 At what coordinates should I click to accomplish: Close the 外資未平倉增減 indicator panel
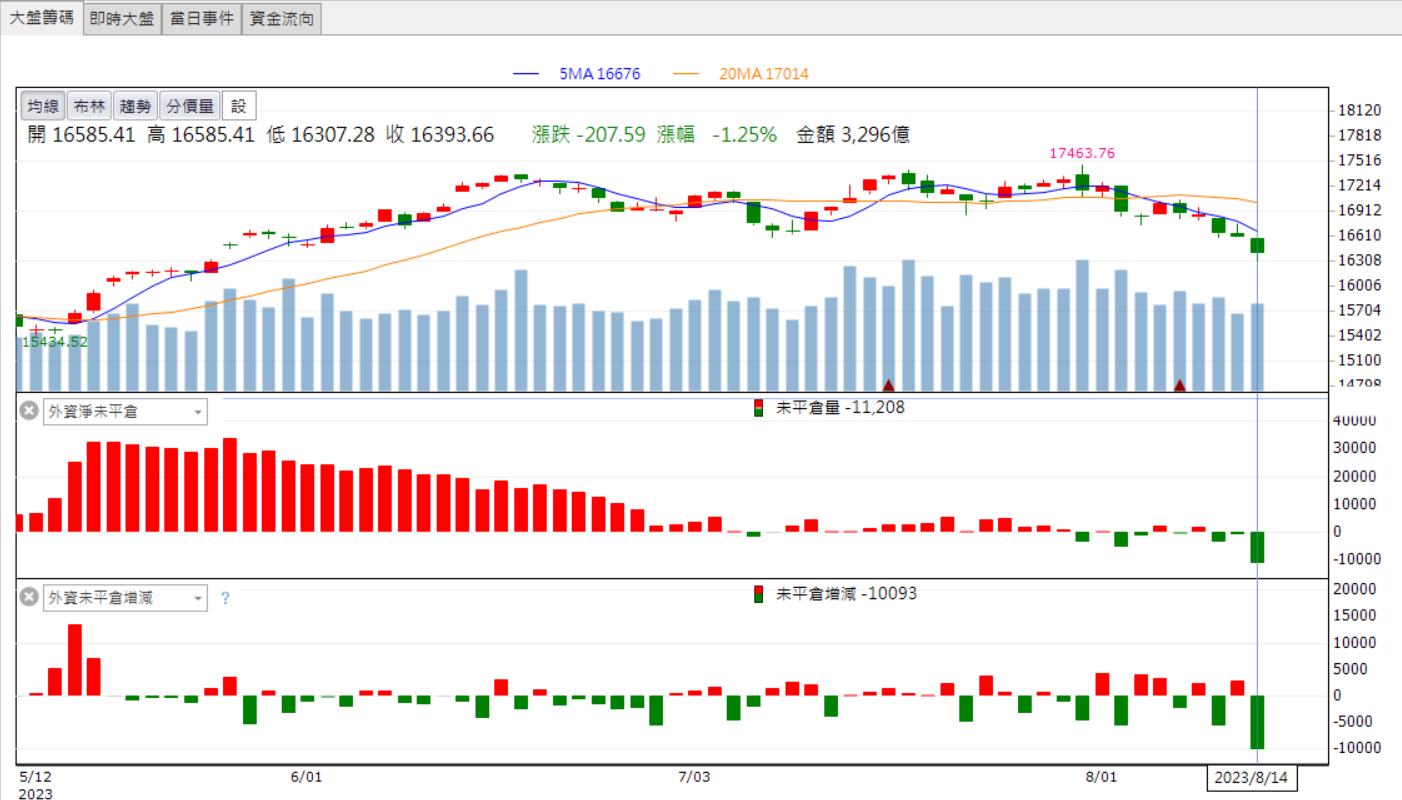pyautogui.click(x=30, y=598)
